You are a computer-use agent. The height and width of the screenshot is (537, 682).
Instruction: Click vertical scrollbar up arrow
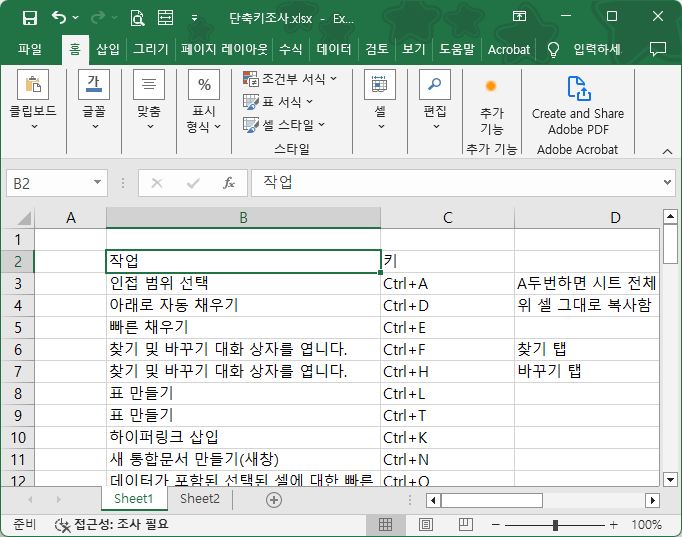click(670, 217)
